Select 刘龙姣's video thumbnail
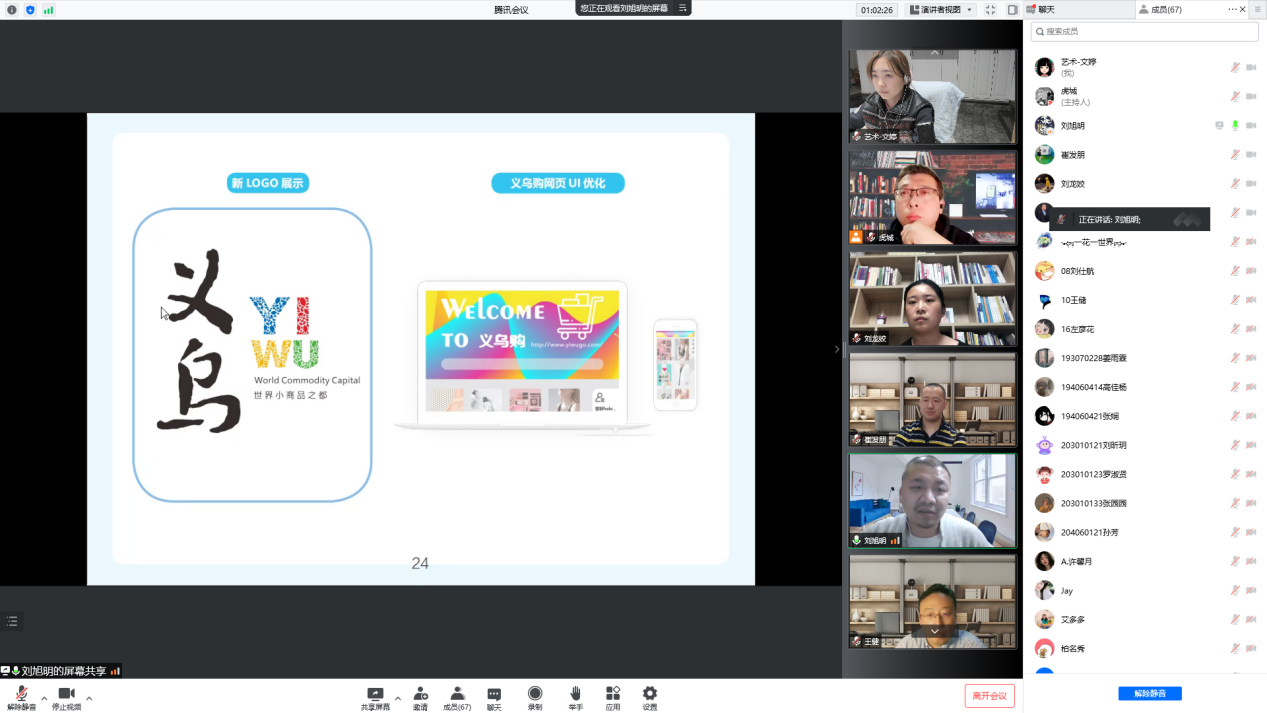The image size is (1267, 713). (x=932, y=298)
